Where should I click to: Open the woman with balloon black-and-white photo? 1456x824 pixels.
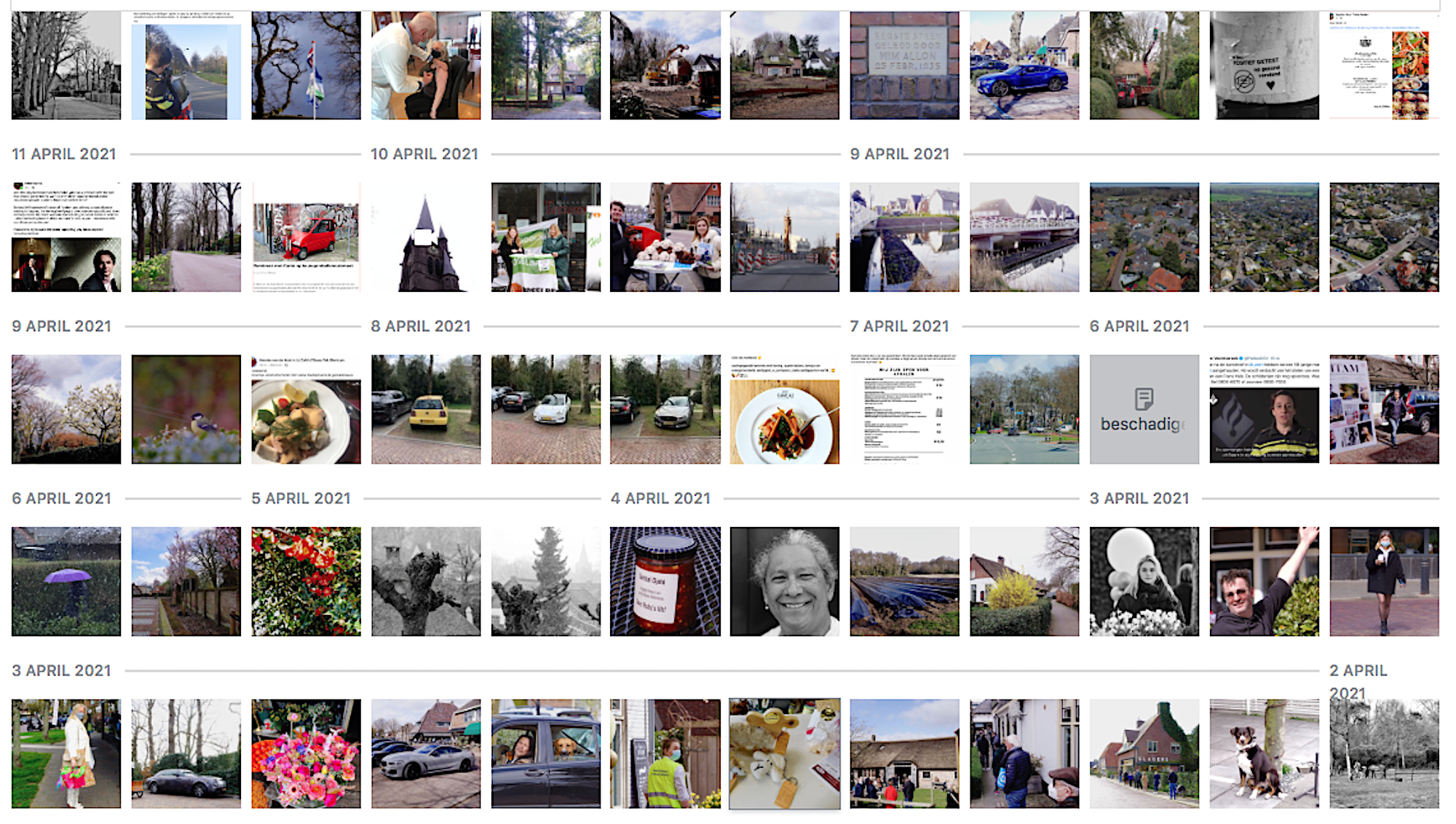pos(1144,582)
